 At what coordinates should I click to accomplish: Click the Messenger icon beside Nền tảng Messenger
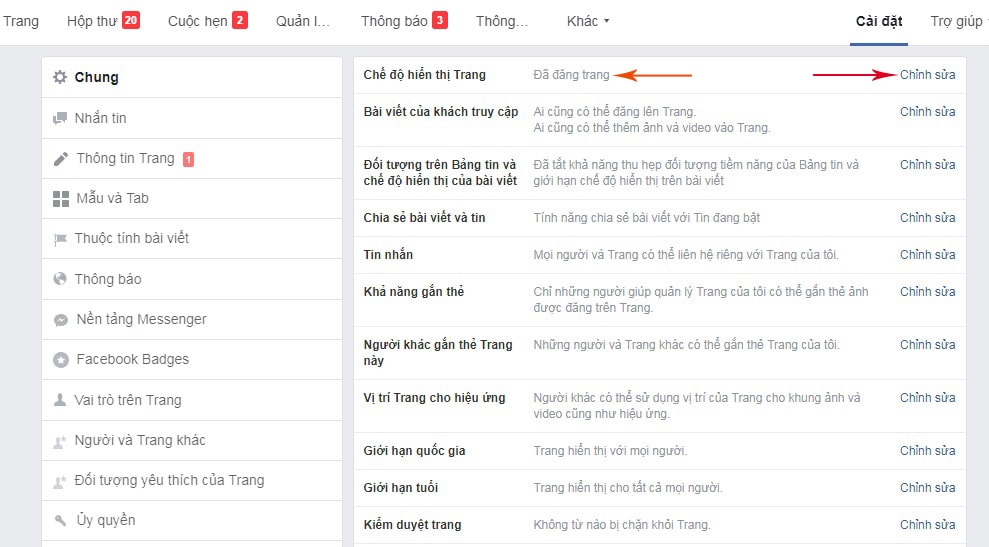61,320
